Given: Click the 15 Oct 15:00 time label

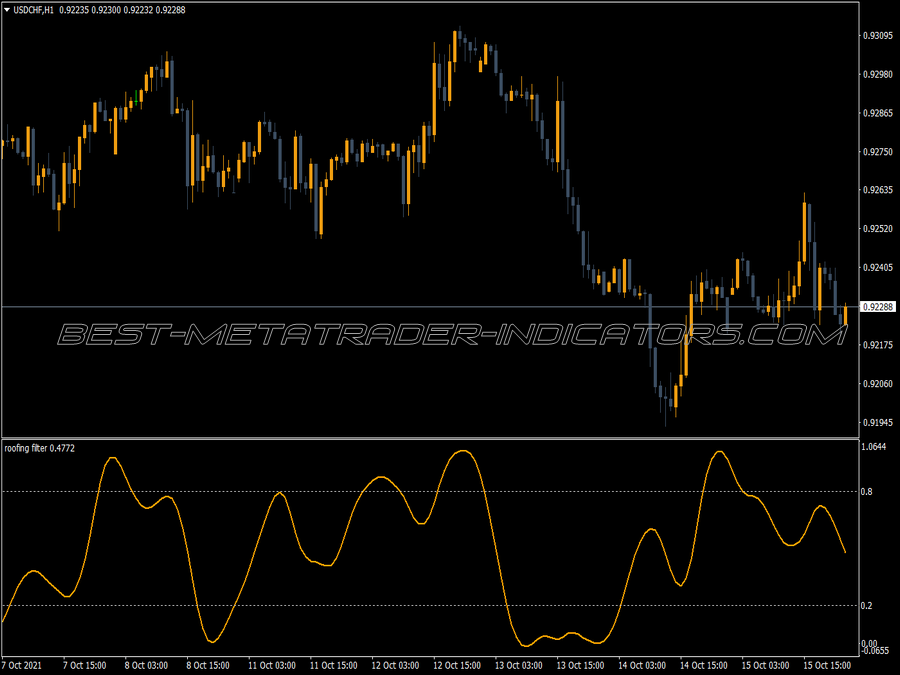Looking at the screenshot, I should (x=827, y=665).
